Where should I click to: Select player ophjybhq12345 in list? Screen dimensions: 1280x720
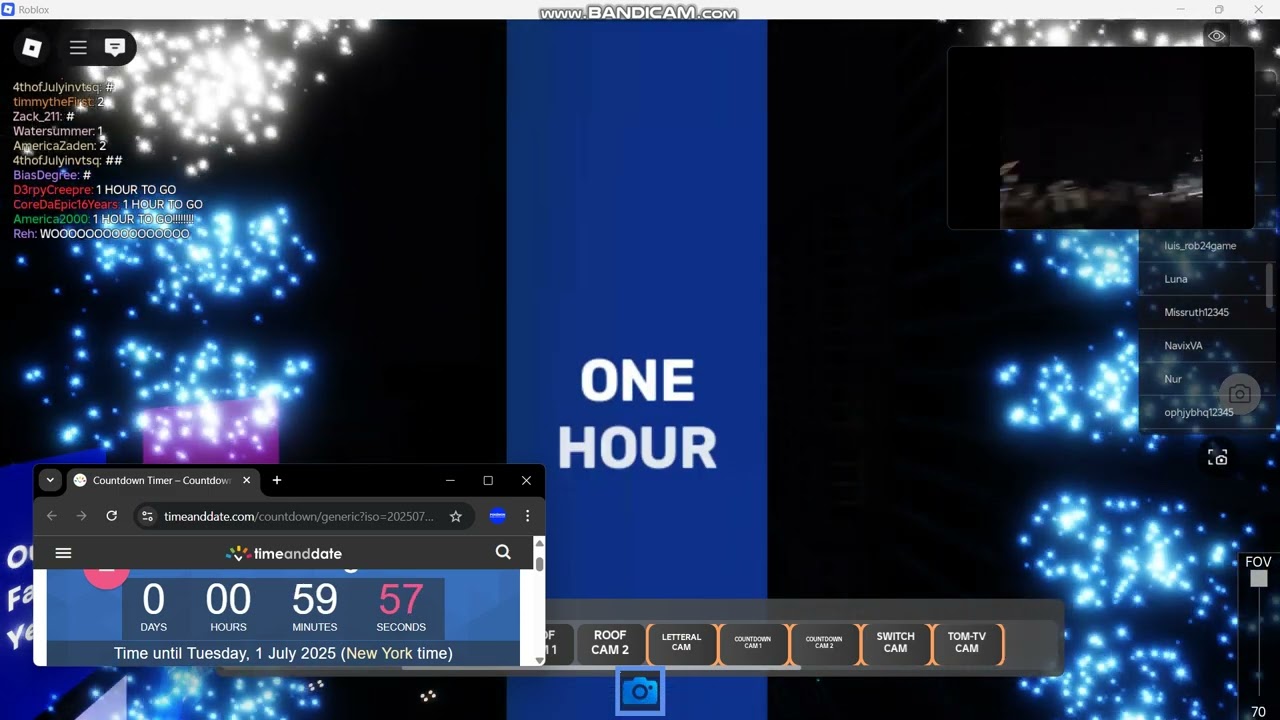click(x=1201, y=412)
